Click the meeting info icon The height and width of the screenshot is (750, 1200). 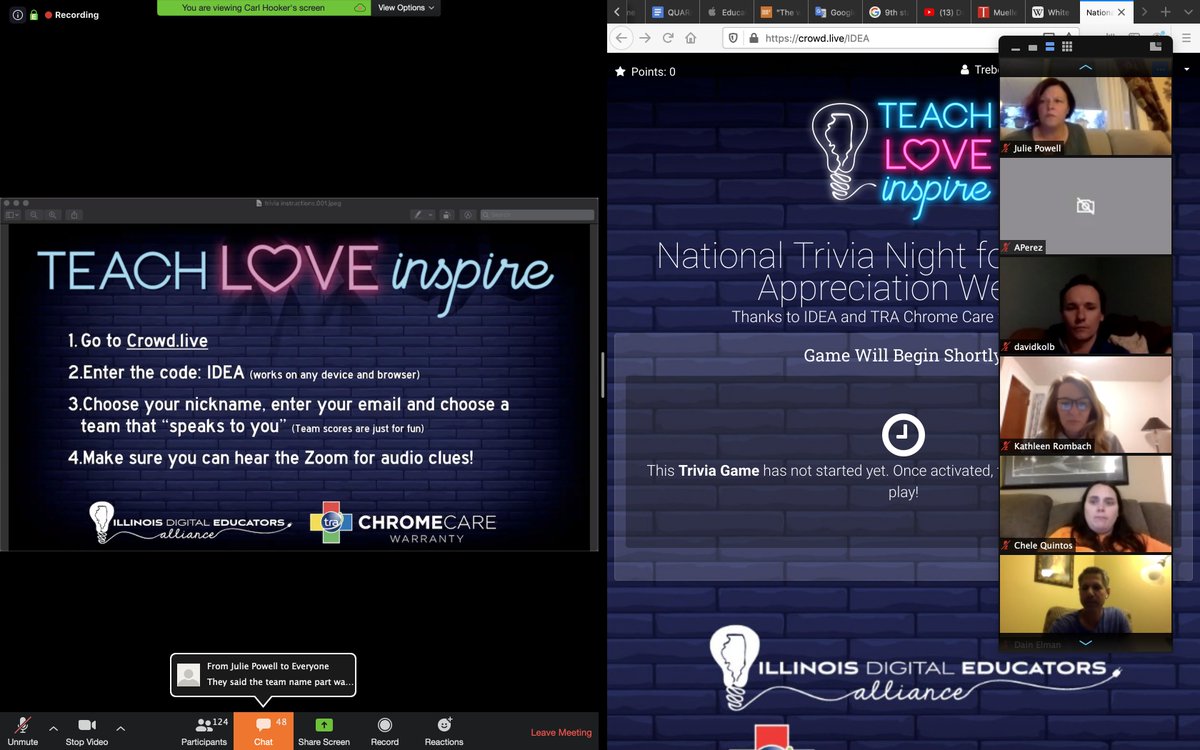pos(17,15)
